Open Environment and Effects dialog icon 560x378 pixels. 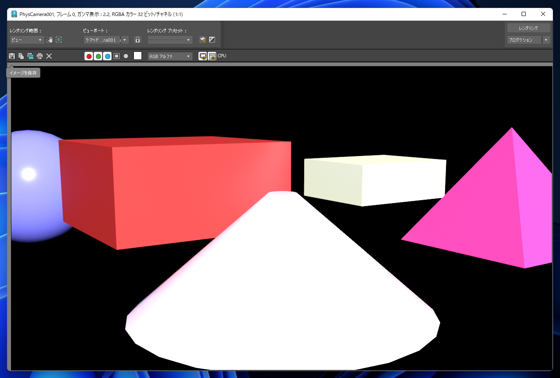point(212,40)
